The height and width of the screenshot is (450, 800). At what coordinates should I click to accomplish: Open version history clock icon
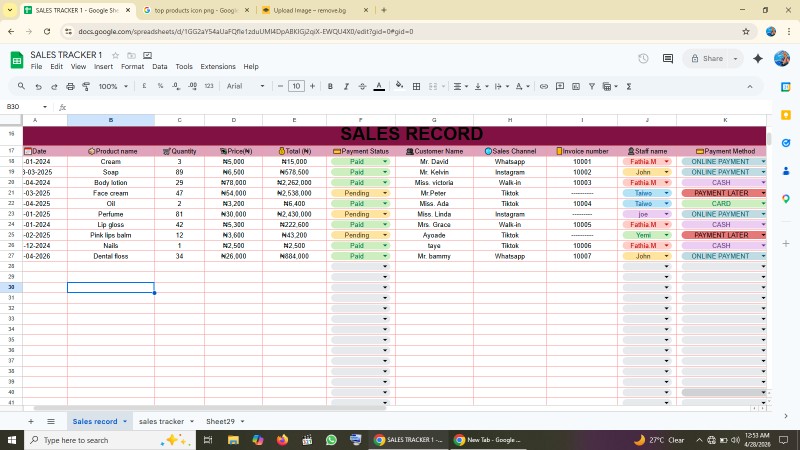(x=643, y=59)
